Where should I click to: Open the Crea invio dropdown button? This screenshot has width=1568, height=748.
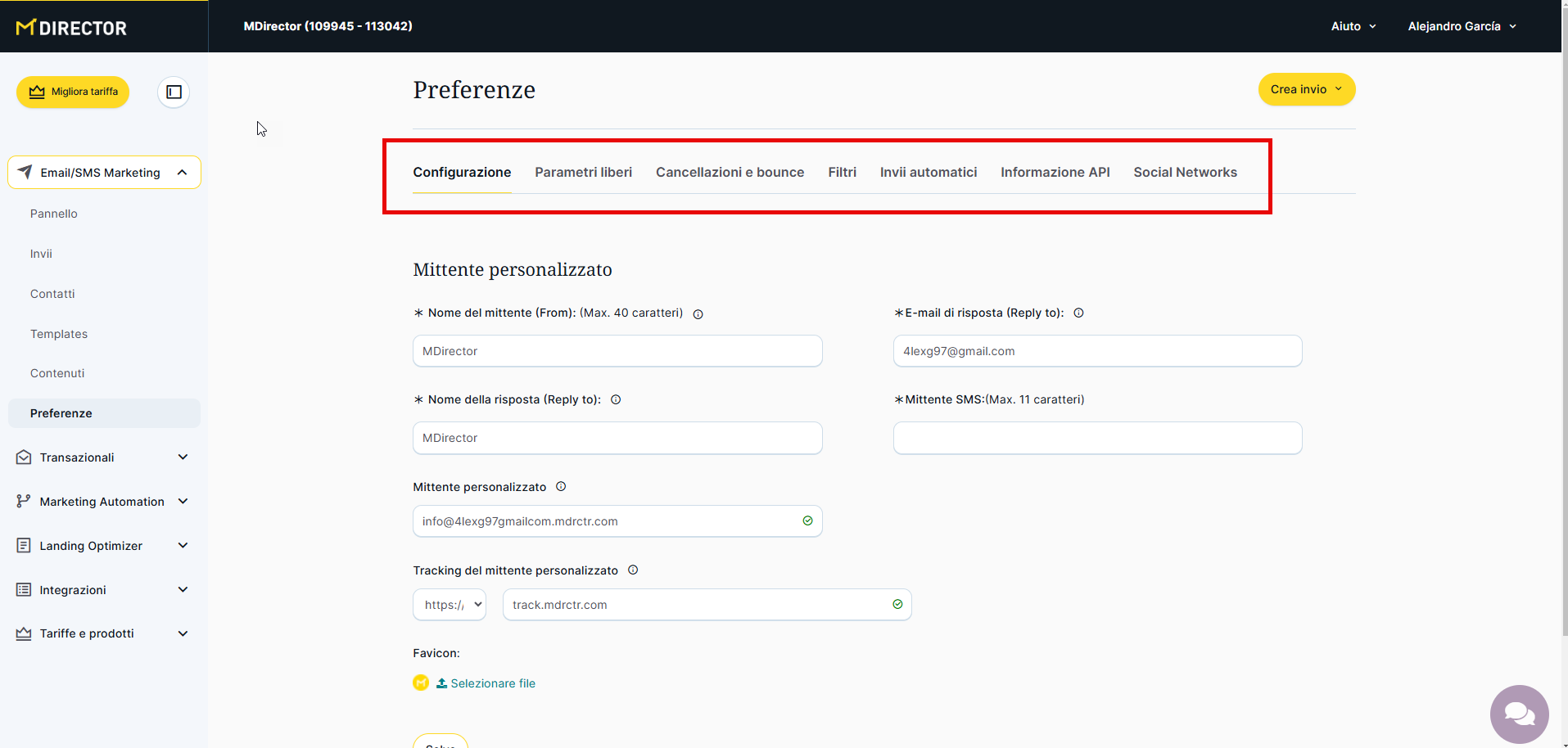click(1306, 89)
